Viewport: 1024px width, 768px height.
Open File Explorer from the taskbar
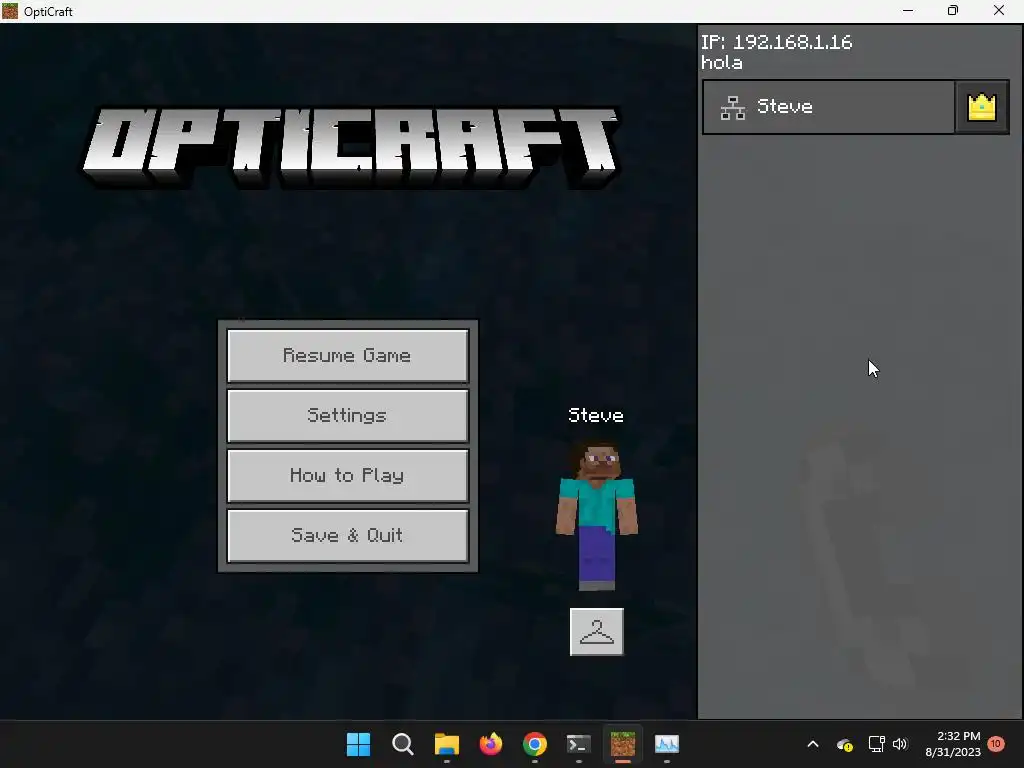coord(447,744)
